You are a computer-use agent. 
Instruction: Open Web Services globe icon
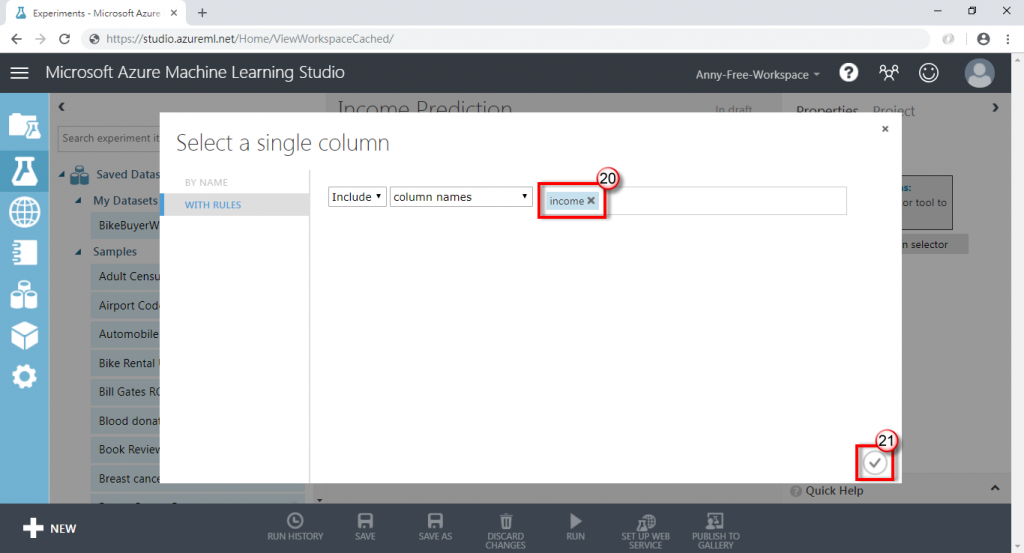click(x=24, y=212)
